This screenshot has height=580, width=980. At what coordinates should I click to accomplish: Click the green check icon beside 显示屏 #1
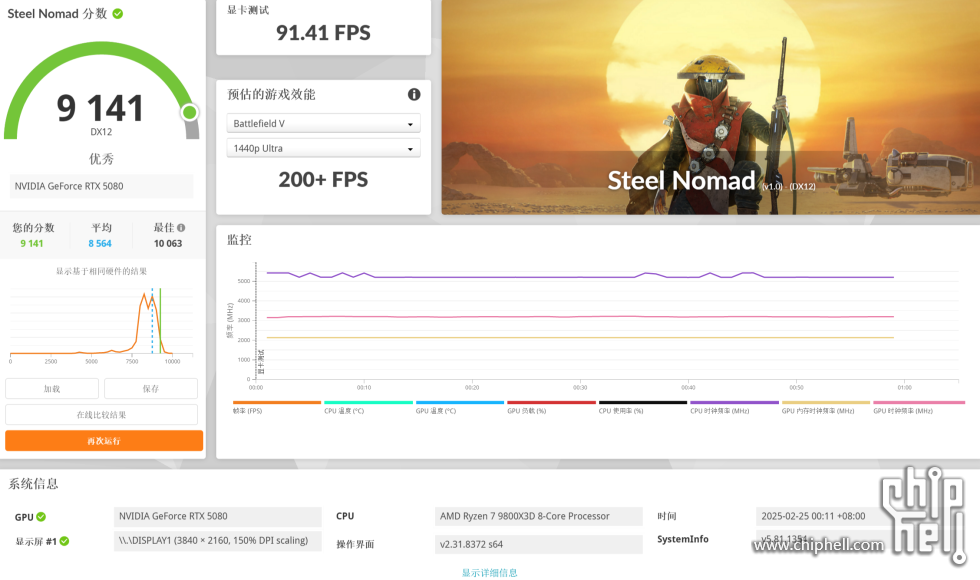click(x=64, y=541)
